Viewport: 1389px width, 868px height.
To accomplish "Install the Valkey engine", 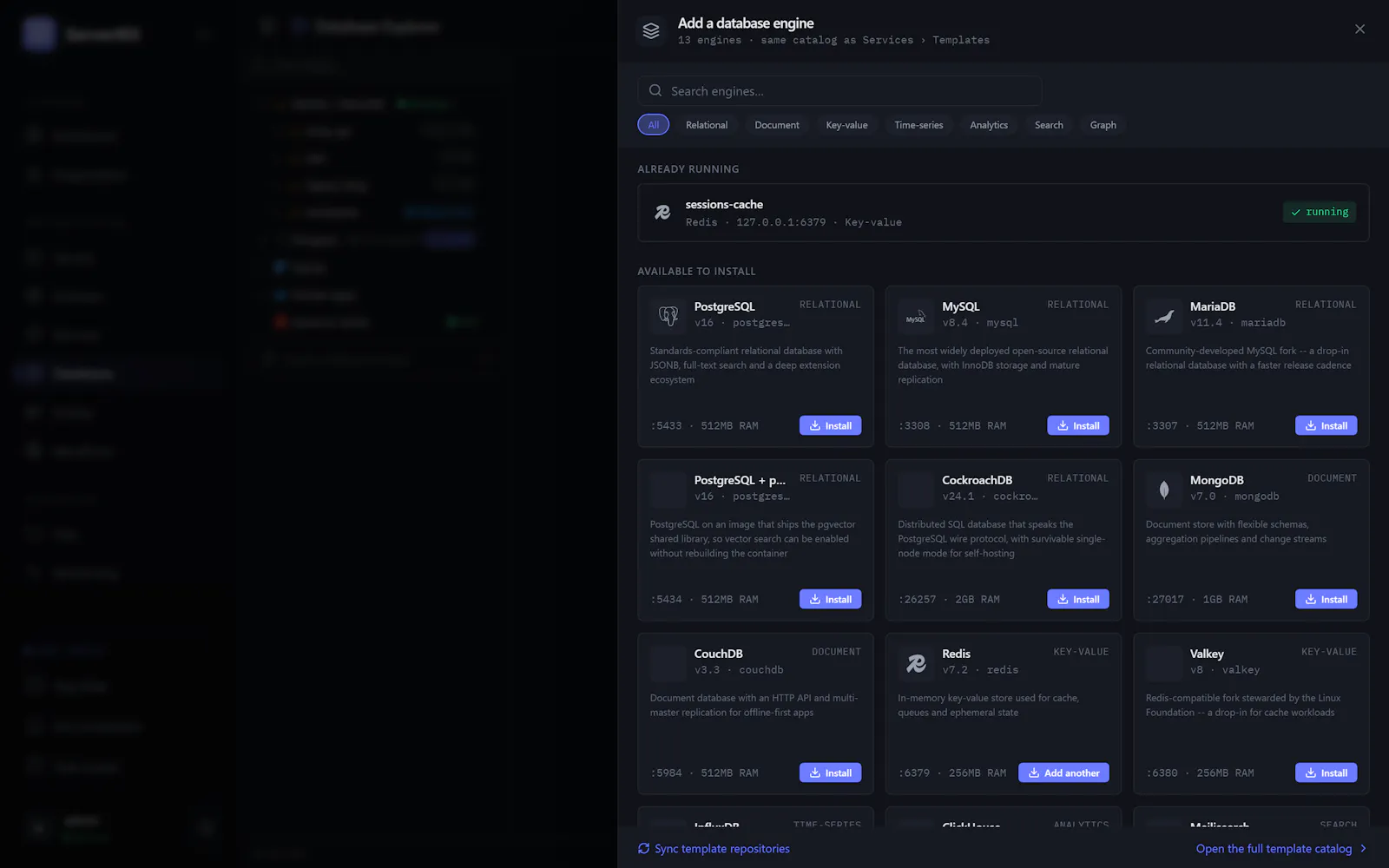I will 1326,773.
